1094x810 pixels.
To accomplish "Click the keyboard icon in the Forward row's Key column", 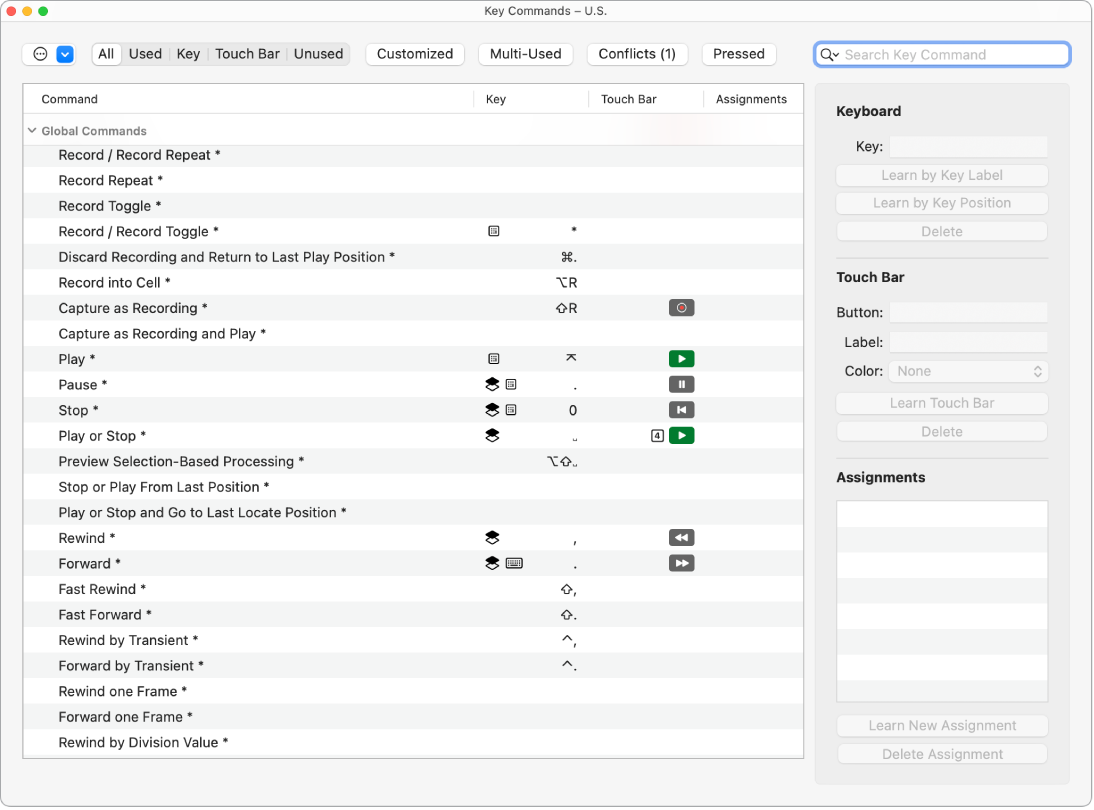I will coord(514,563).
